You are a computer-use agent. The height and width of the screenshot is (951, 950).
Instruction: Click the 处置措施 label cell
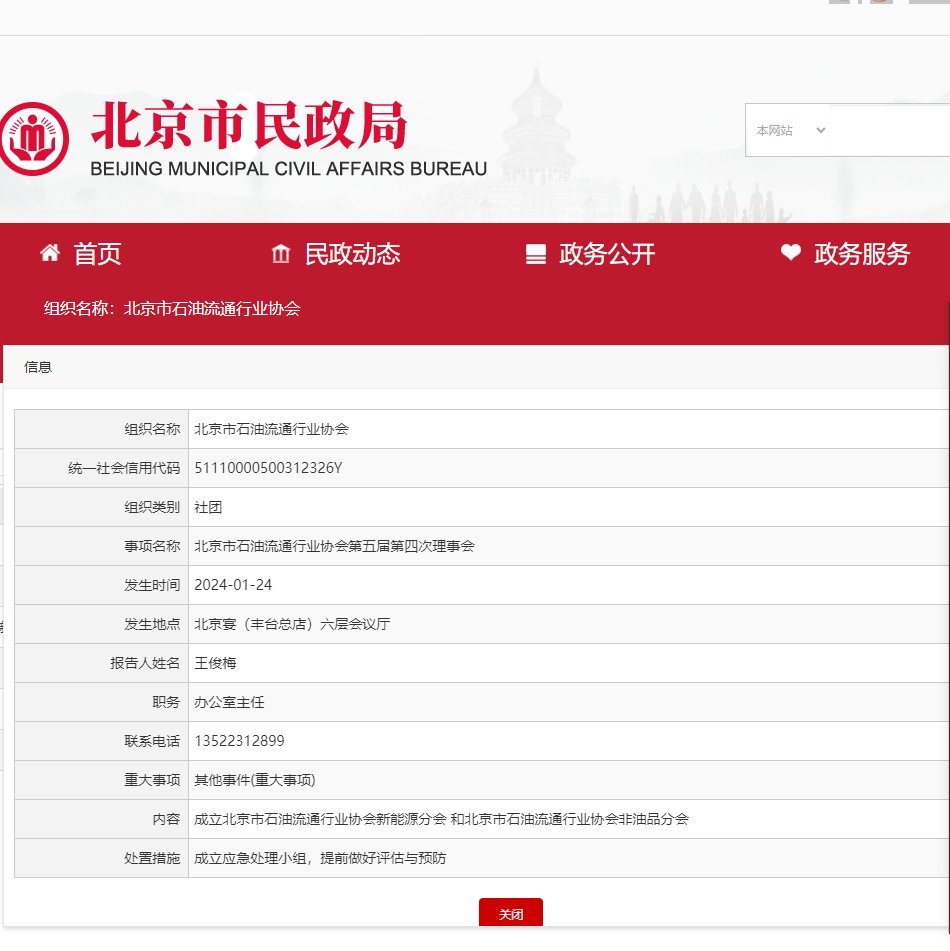pos(101,858)
